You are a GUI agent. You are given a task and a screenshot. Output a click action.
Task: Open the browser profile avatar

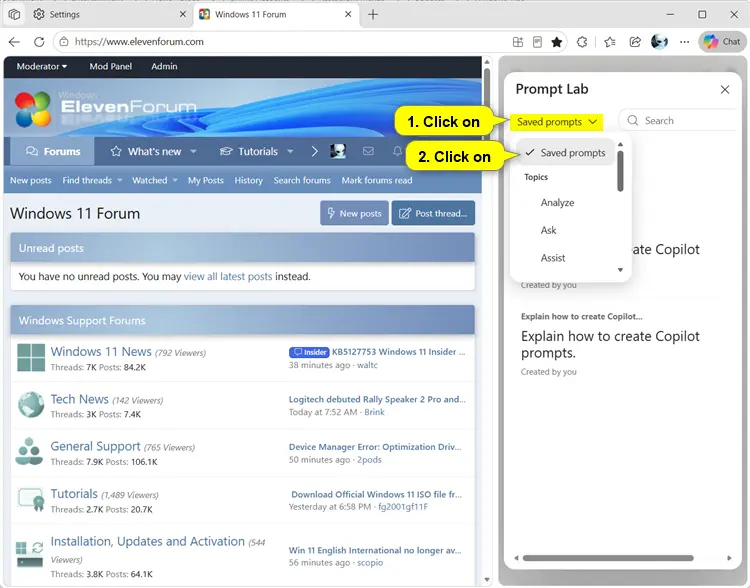[x=660, y=42]
